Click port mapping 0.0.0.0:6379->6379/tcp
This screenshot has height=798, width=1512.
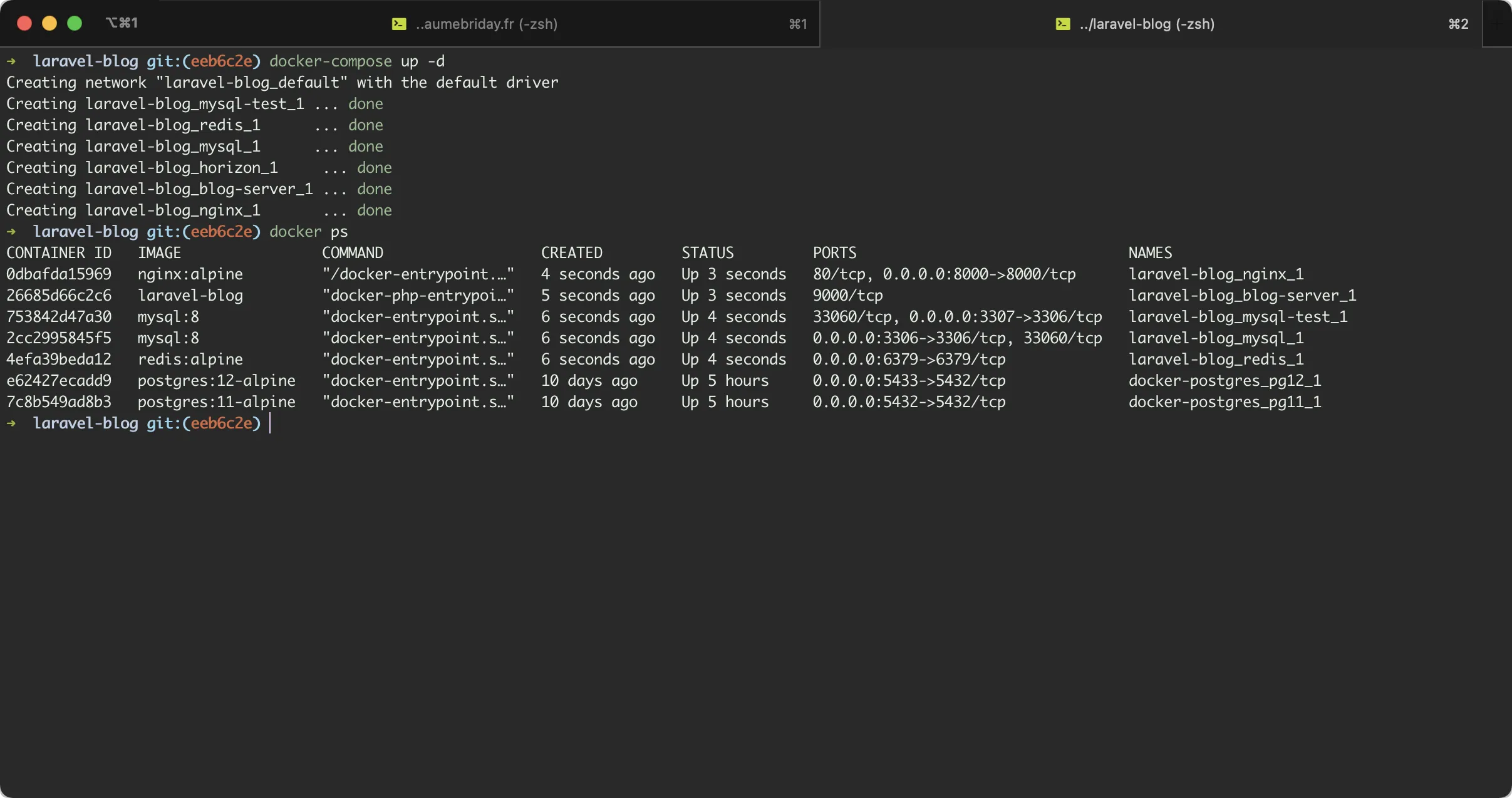[x=909, y=360]
